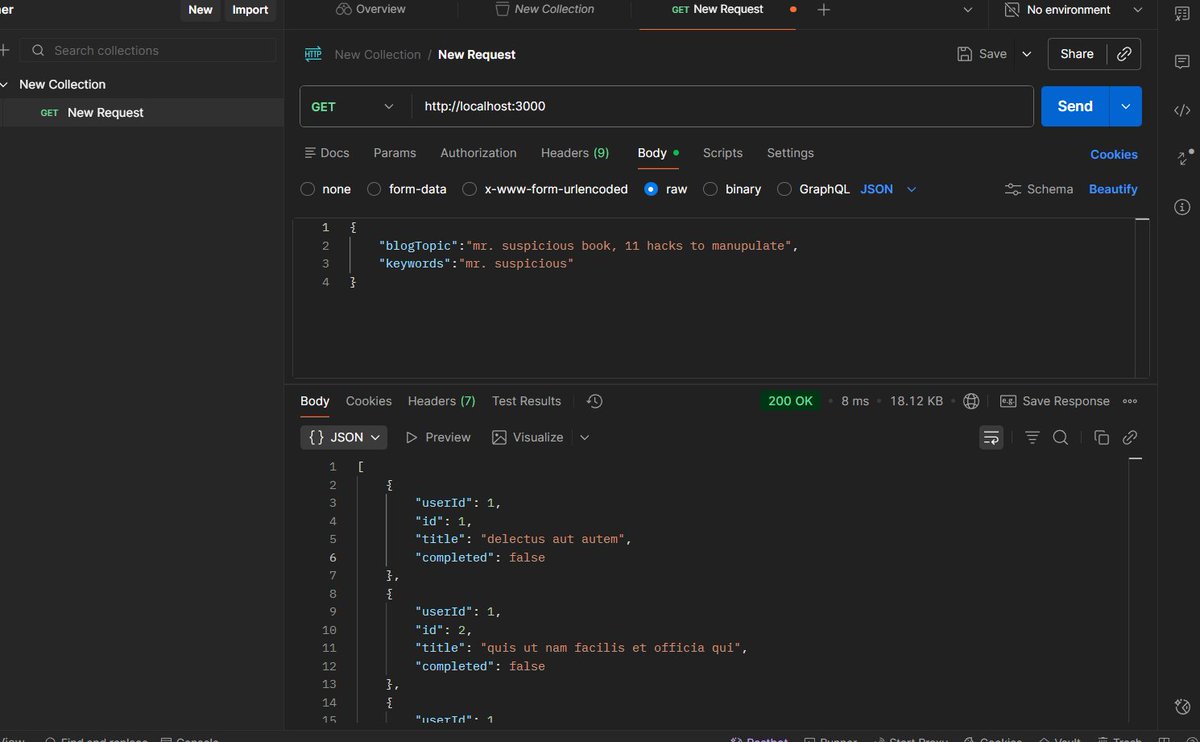Switch to the Params tab
1200x742 pixels.
click(x=395, y=153)
